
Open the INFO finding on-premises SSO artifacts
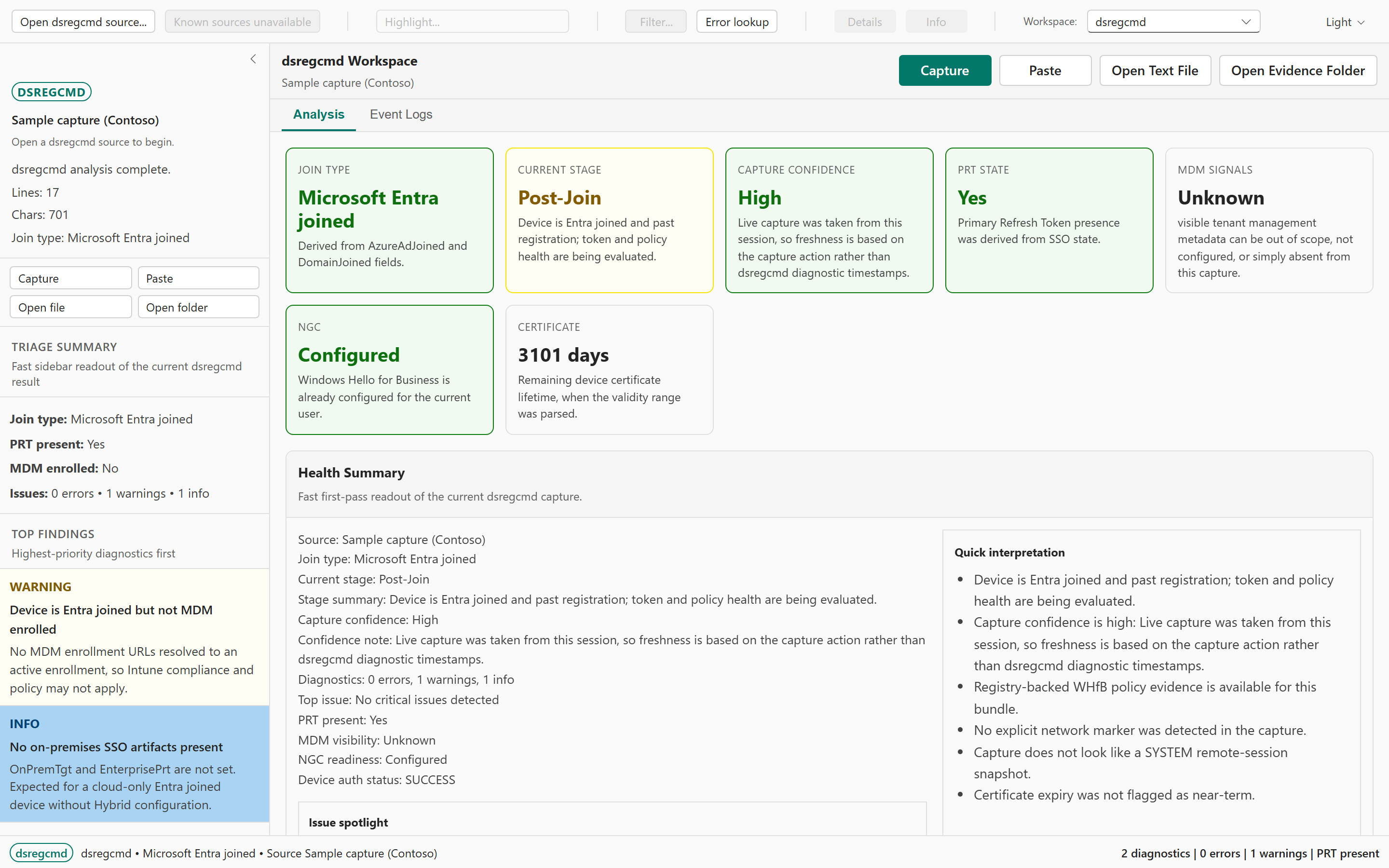pos(134,764)
